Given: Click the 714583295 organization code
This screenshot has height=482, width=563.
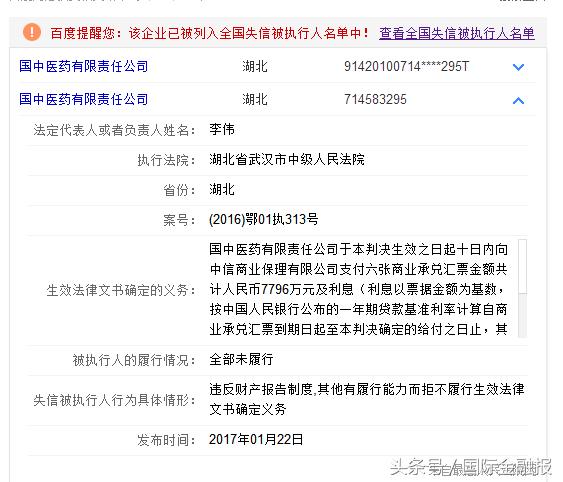Looking at the screenshot, I should coord(375,99).
